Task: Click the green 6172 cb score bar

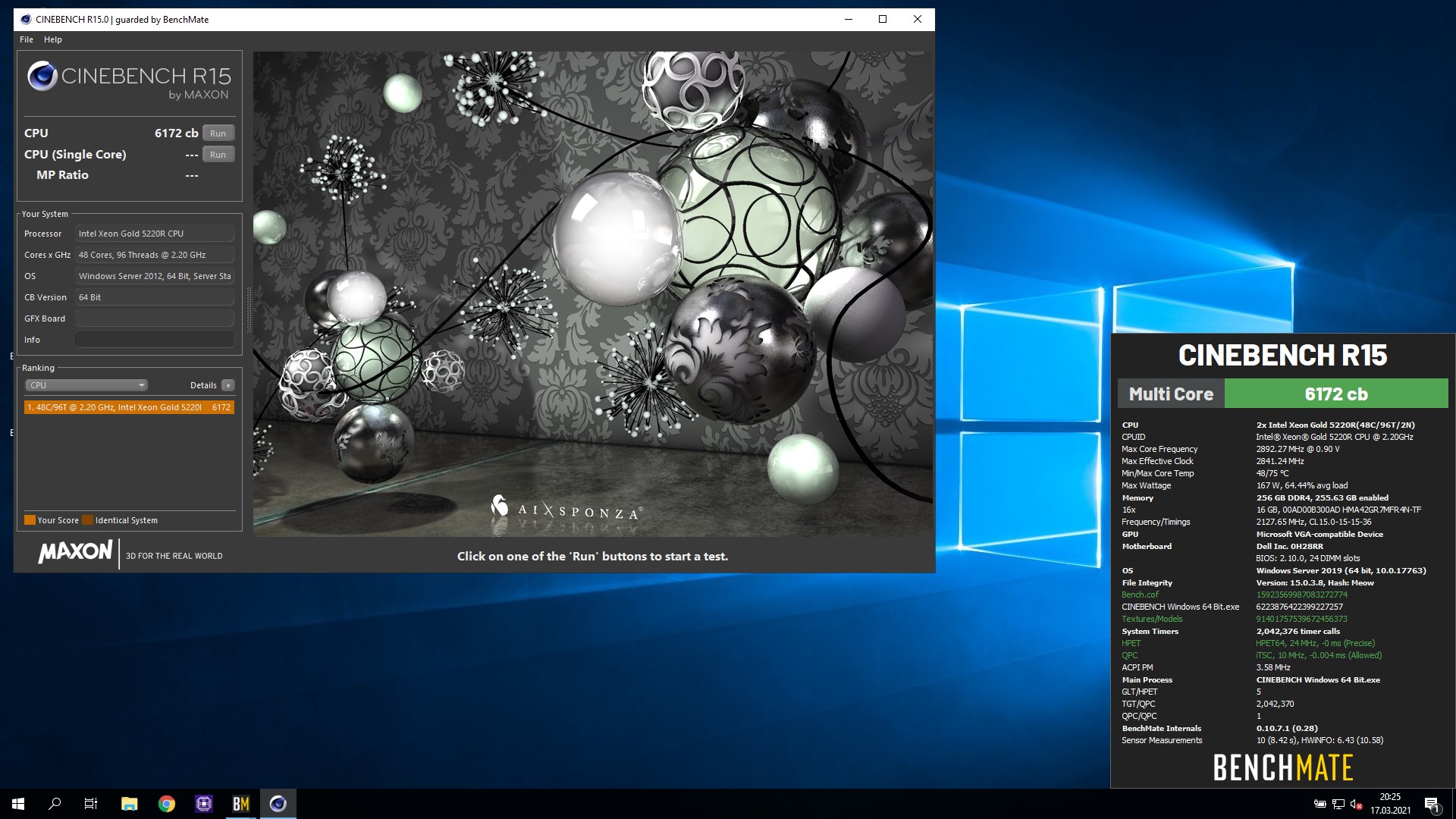Action: coord(1336,394)
